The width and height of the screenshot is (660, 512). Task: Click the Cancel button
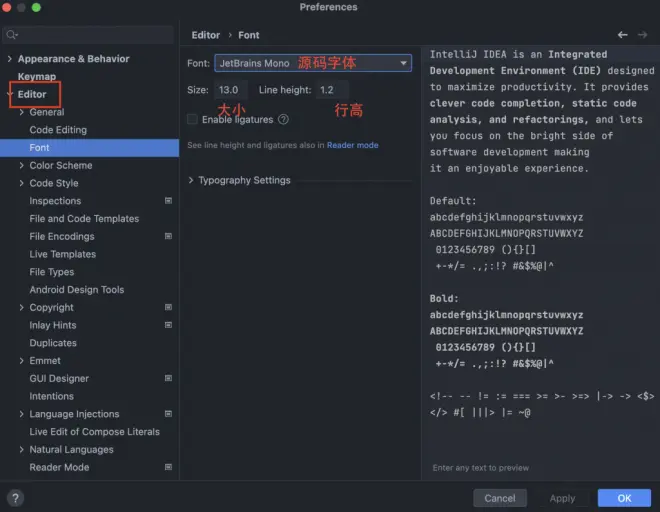[x=500, y=499]
